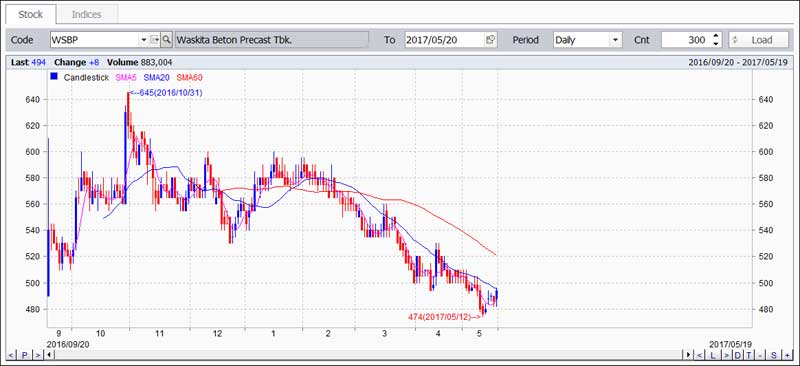Click the 'D' button at bottom right
The height and width of the screenshot is (366, 800).
(738, 355)
